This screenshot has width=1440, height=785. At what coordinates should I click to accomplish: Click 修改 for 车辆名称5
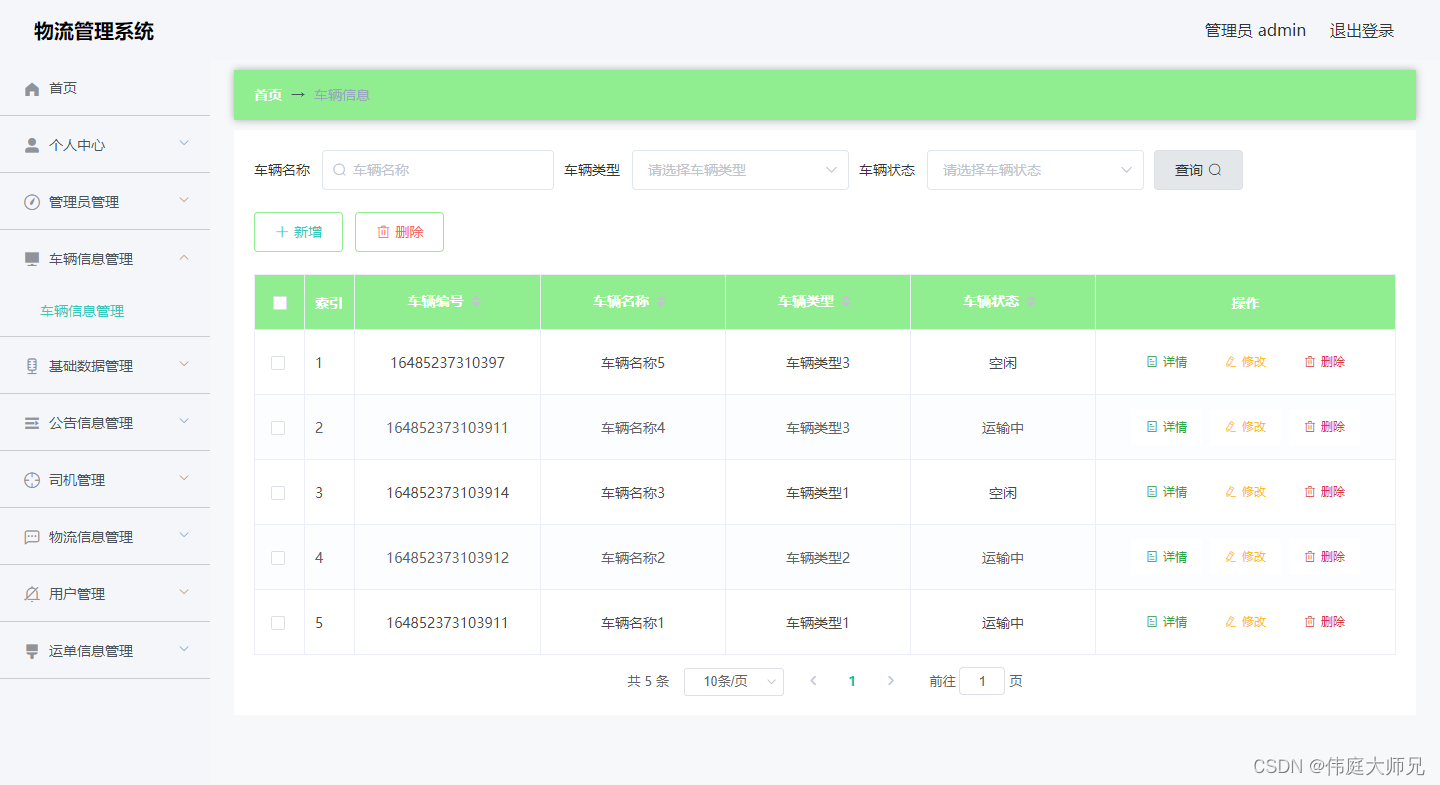[x=1246, y=362]
